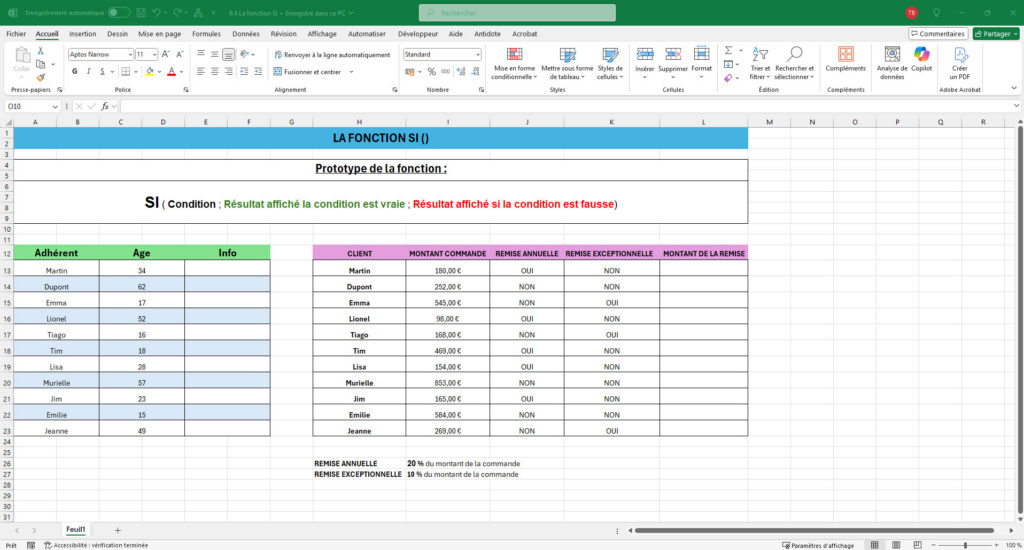Click the Analyse de données icon

891,55
